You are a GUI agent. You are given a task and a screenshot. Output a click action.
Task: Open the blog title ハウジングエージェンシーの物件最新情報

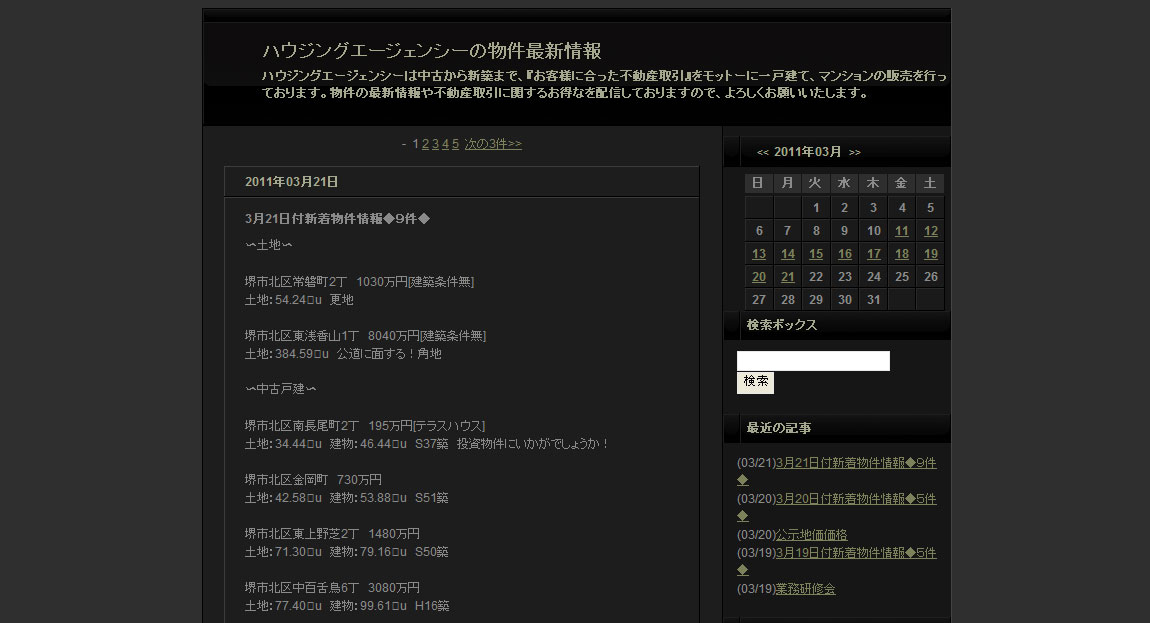[x=431, y=51]
